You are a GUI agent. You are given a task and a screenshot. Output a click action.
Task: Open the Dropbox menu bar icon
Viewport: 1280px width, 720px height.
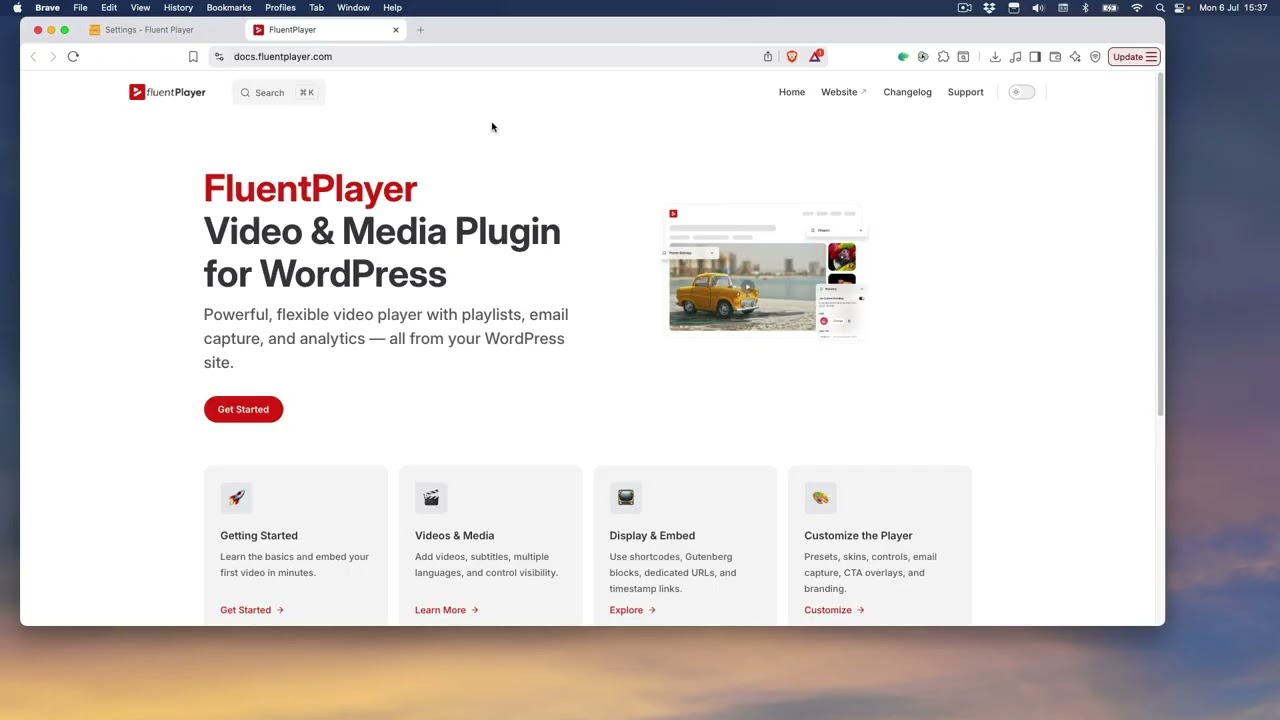click(x=989, y=8)
